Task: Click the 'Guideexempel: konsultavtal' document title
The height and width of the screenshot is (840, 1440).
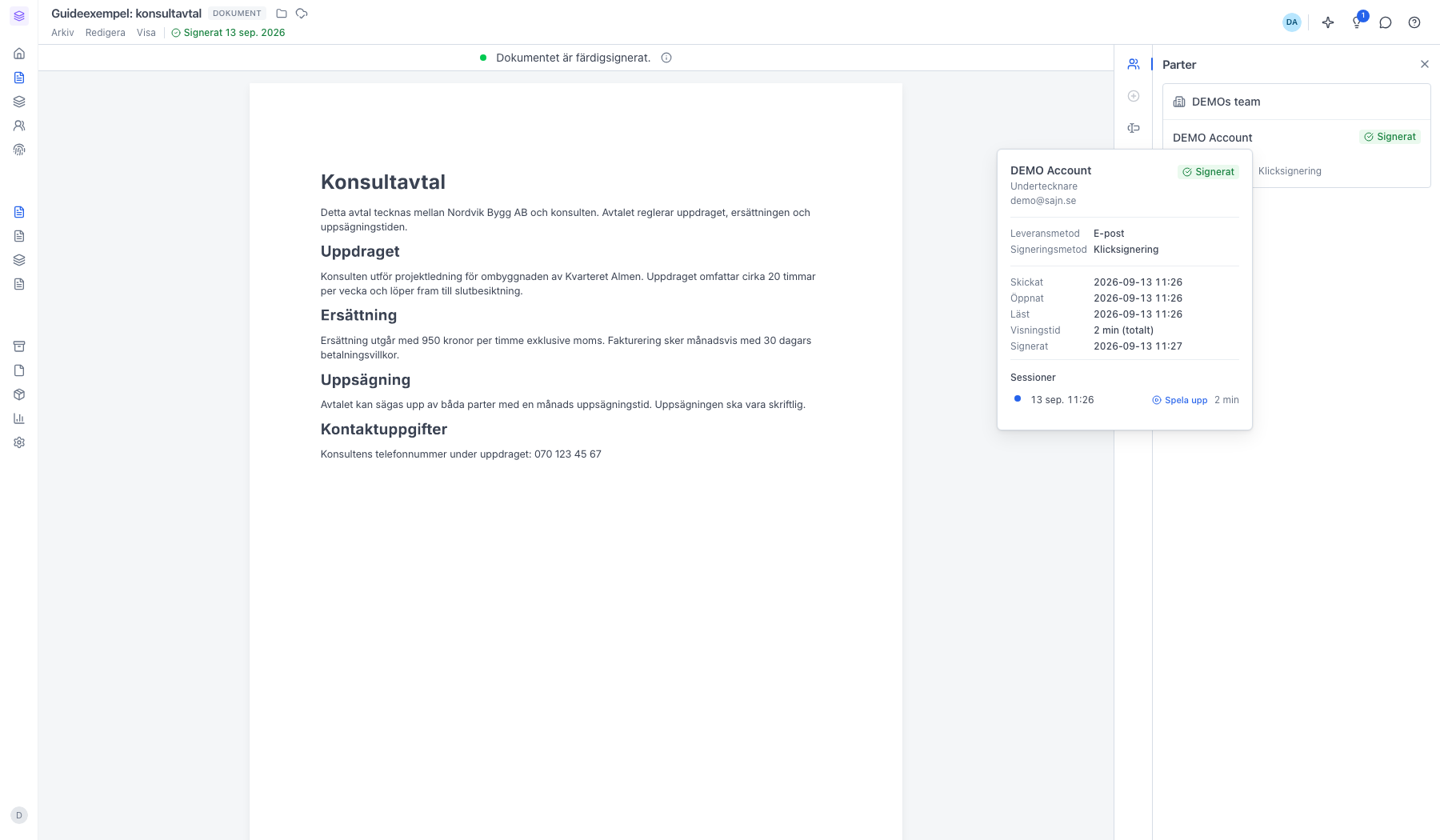Action: pos(126,14)
